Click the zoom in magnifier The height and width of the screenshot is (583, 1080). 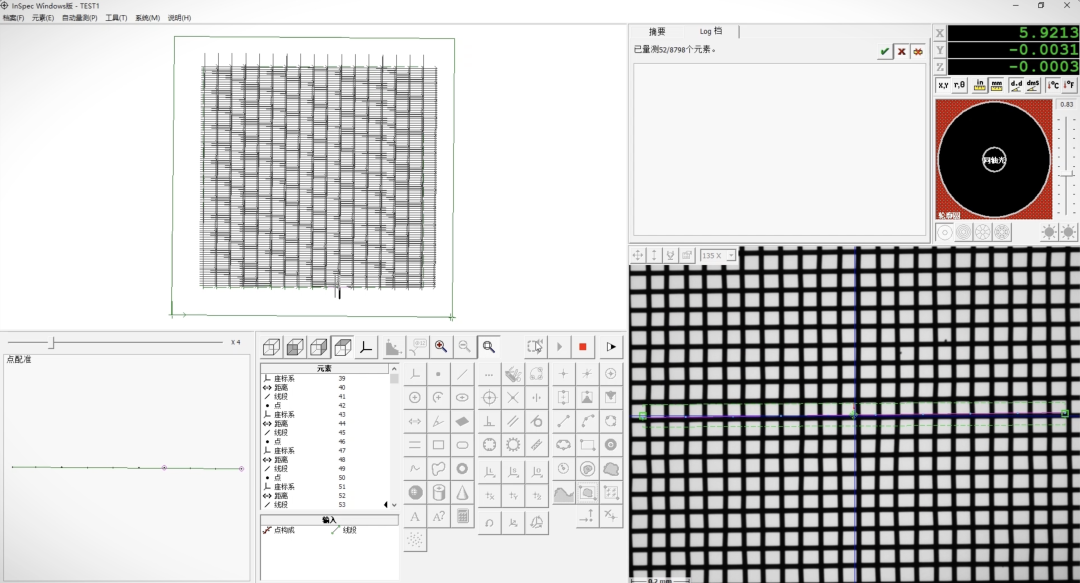coord(441,347)
